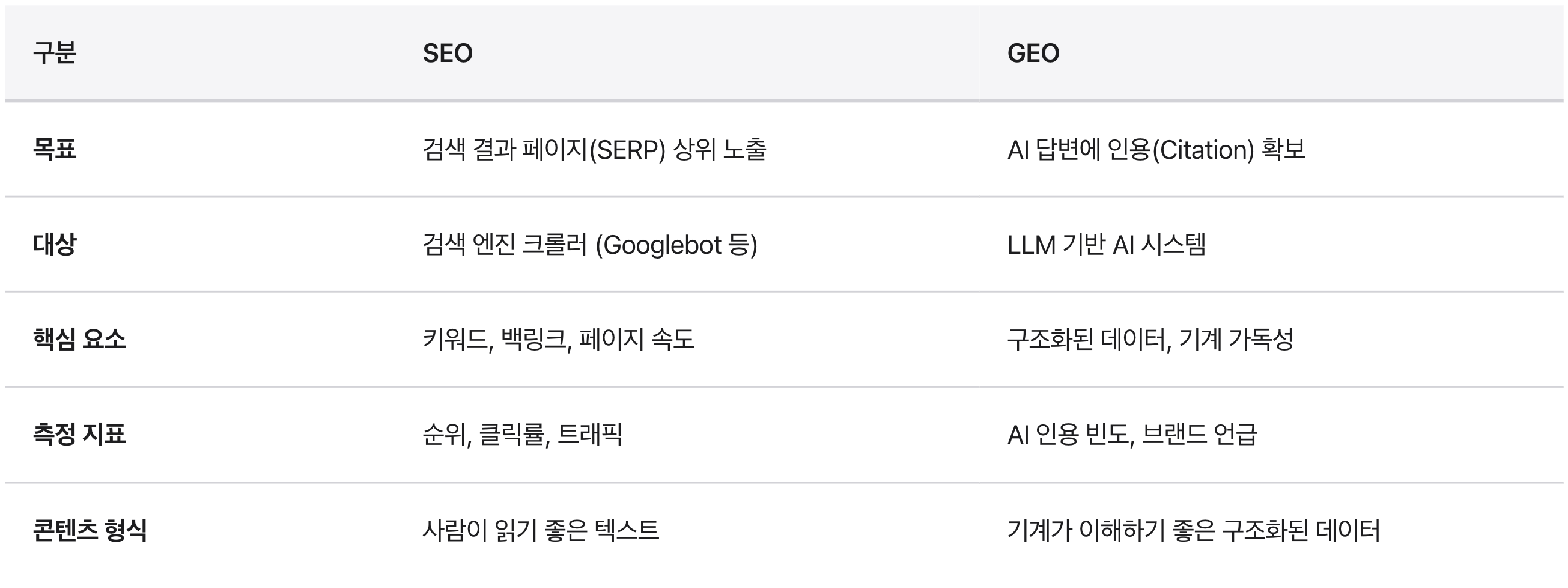Select the 목표 row label
1568x588 pixels.
pos(55,149)
